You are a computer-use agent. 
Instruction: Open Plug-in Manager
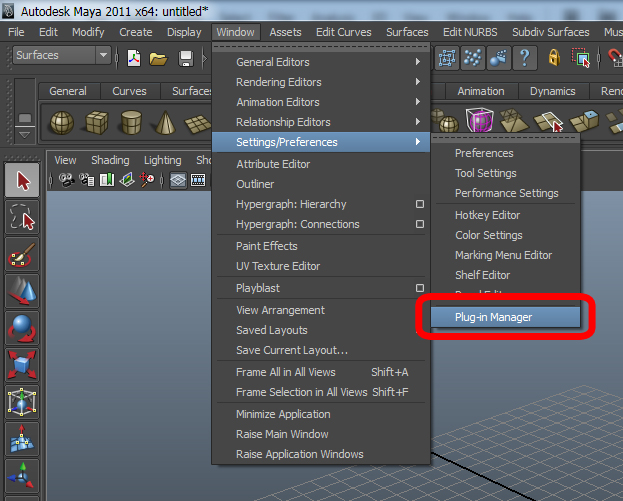tap(505, 317)
